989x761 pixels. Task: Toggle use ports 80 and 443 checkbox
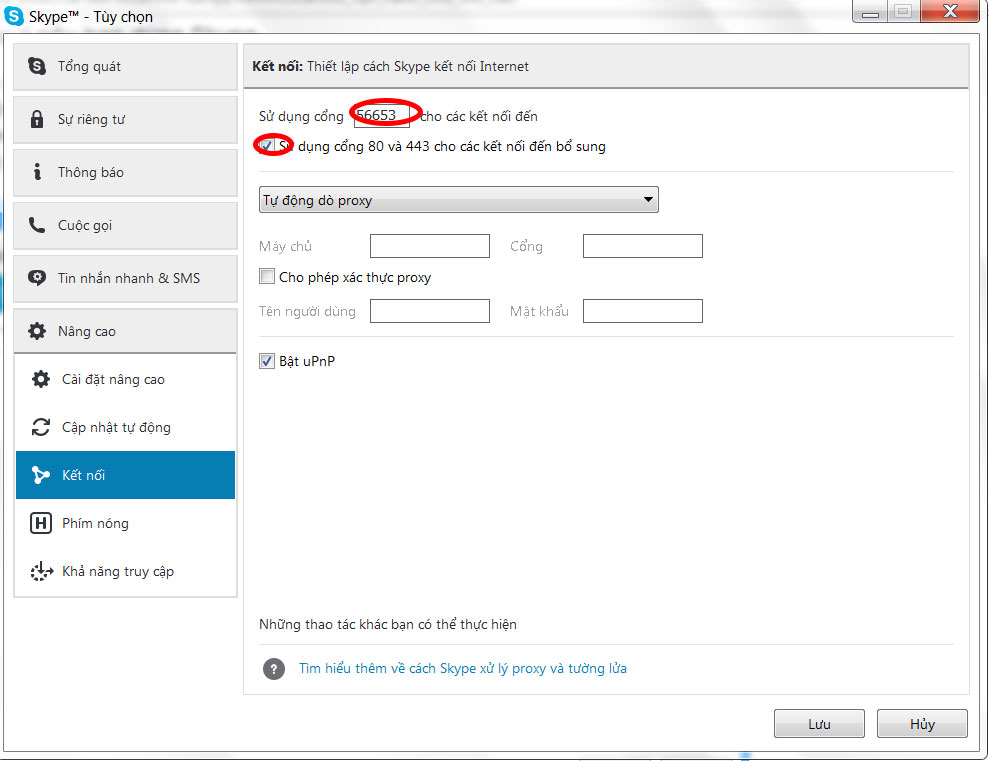tap(267, 146)
